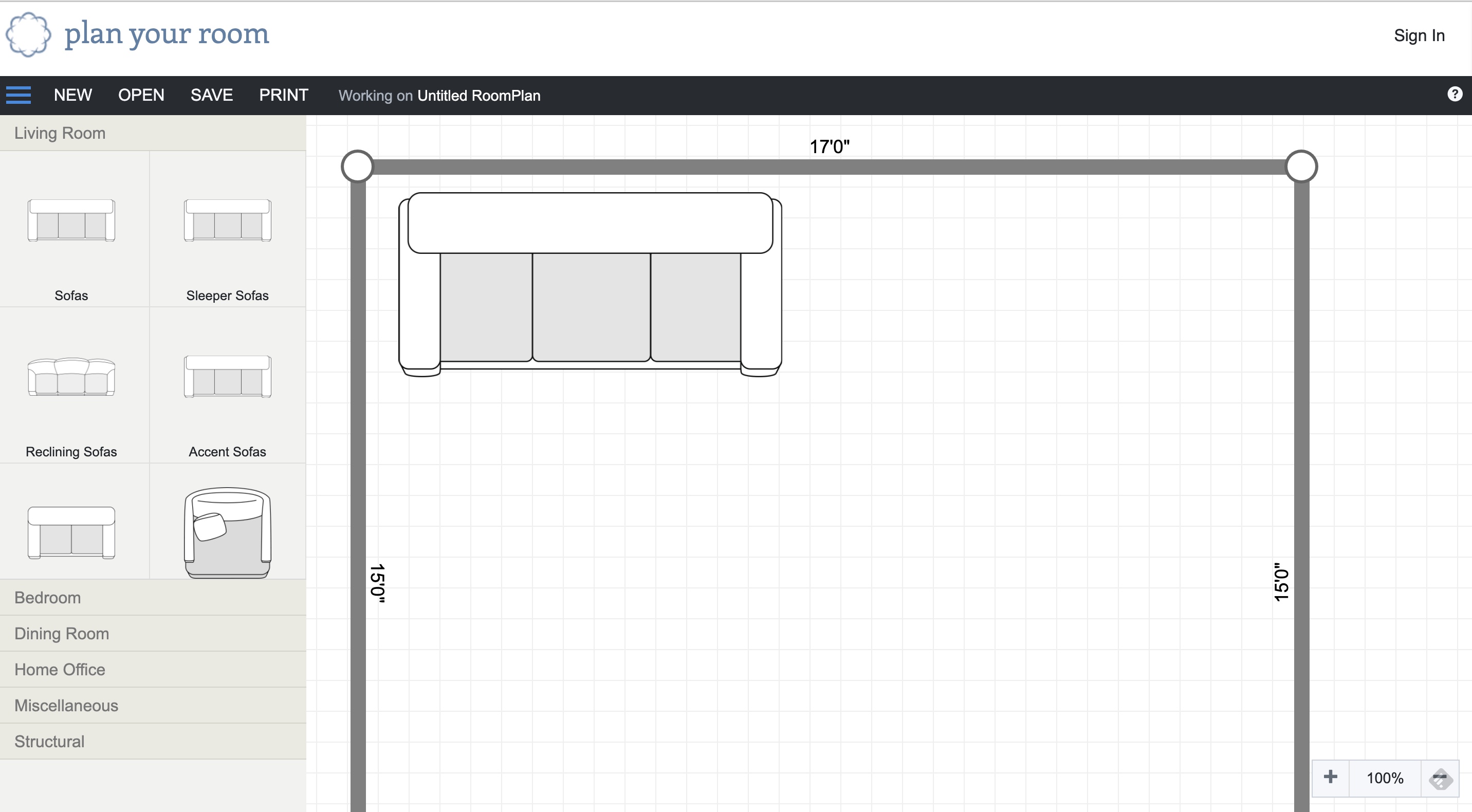
Task: Select the Sofas furniture icon
Action: [x=71, y=220]
